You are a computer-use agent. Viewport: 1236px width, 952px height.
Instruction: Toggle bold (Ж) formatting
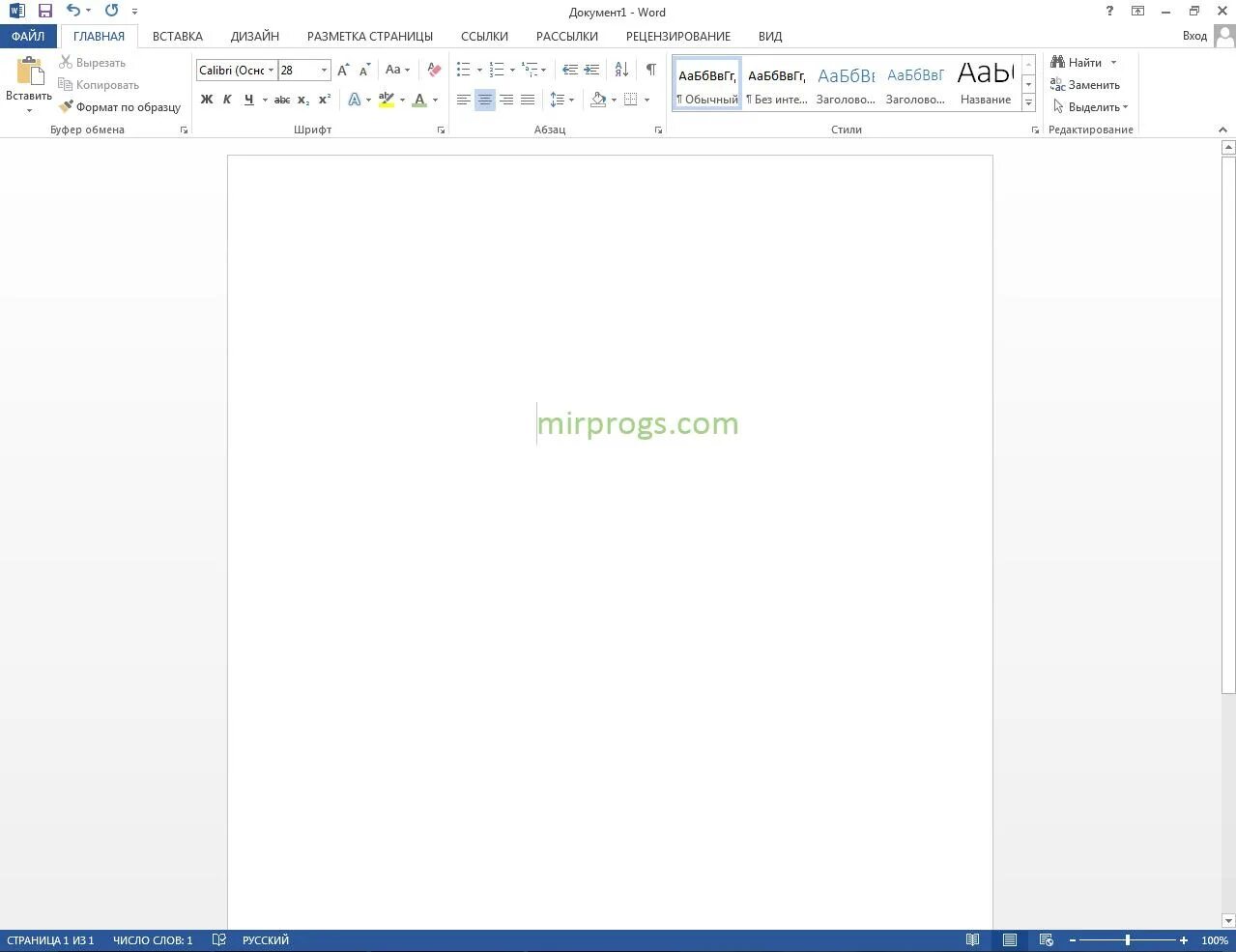point(206,100)
